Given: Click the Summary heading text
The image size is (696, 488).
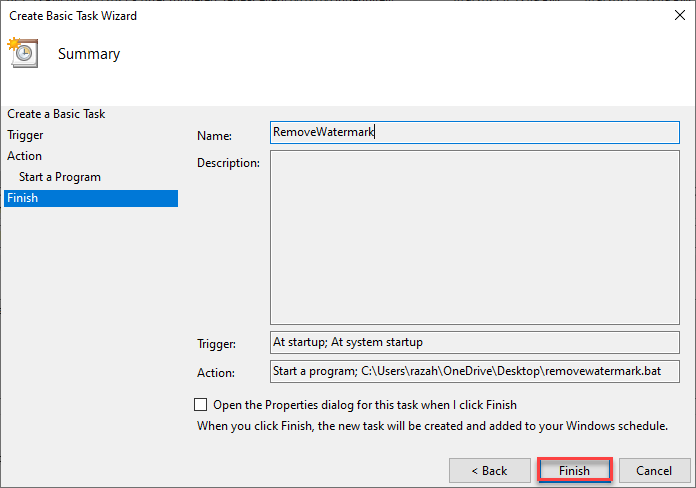Looking at the screenshot, I should click(89, 54).
